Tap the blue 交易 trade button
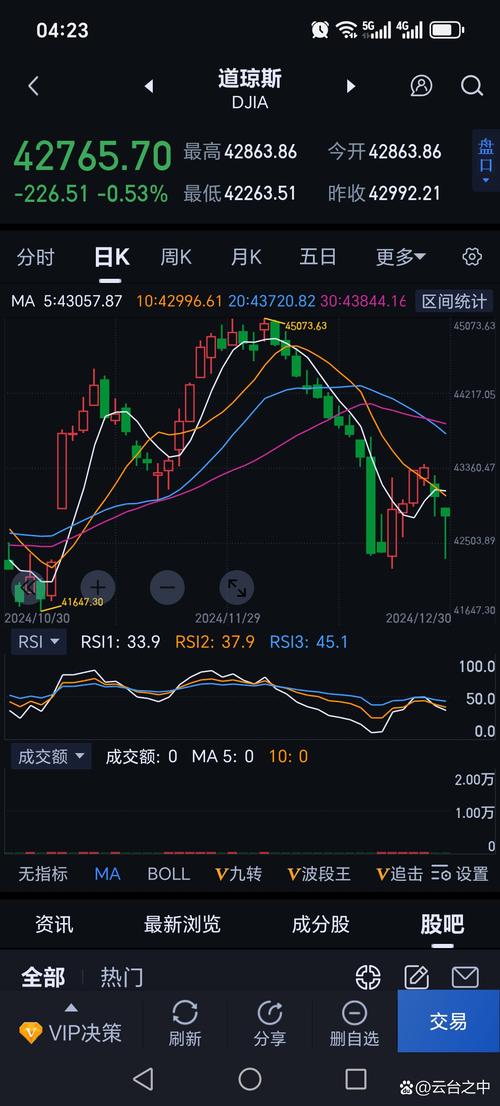The image size is (500, 1106). point(449,1021)
